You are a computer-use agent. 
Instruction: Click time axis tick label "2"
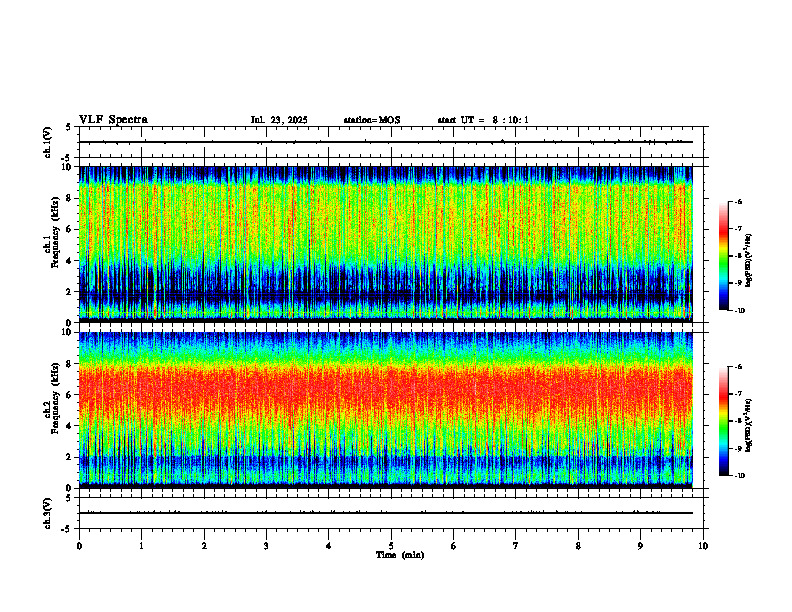pyautogui.click(x=204, y=546)
